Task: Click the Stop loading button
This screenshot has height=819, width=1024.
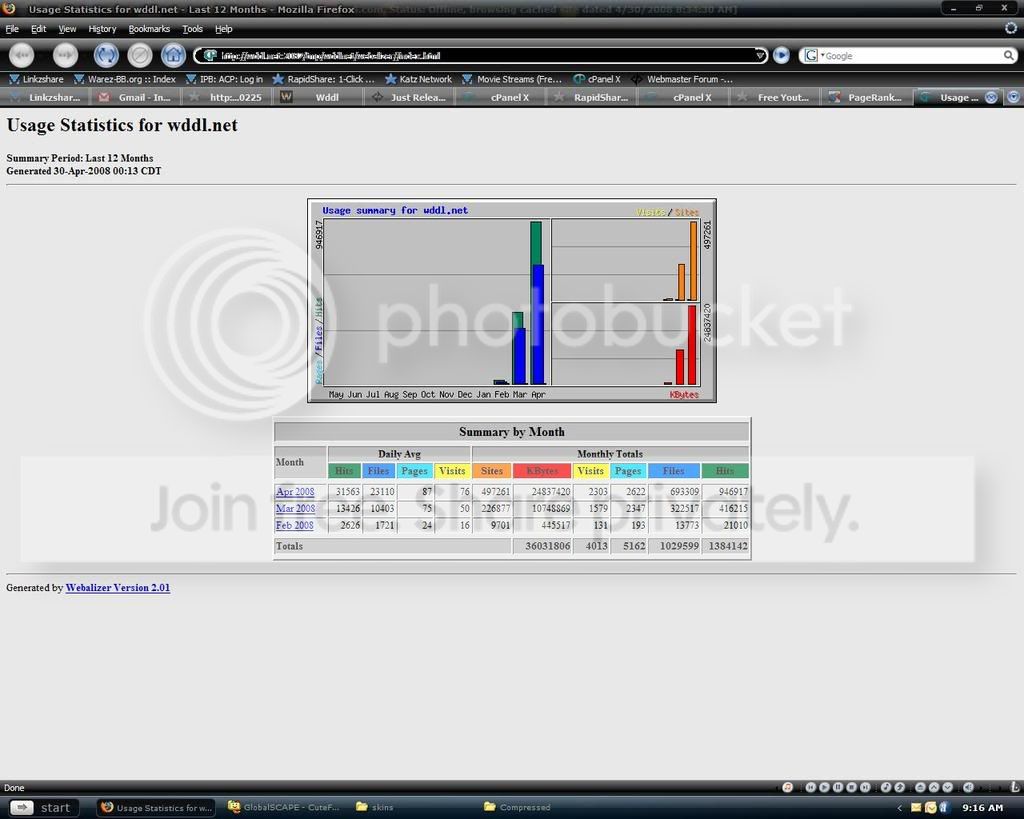Action: [x=139, y=56]
